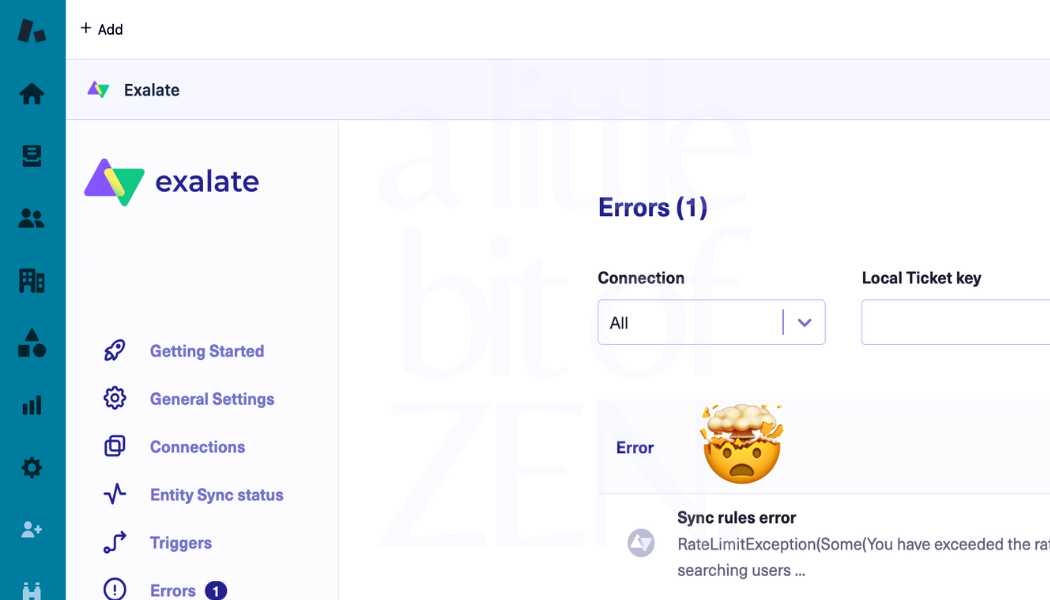The height and width of the screenshot is (600, 1050).
Task: Click the Exalate logo in the panel
Action: [171, 182]
